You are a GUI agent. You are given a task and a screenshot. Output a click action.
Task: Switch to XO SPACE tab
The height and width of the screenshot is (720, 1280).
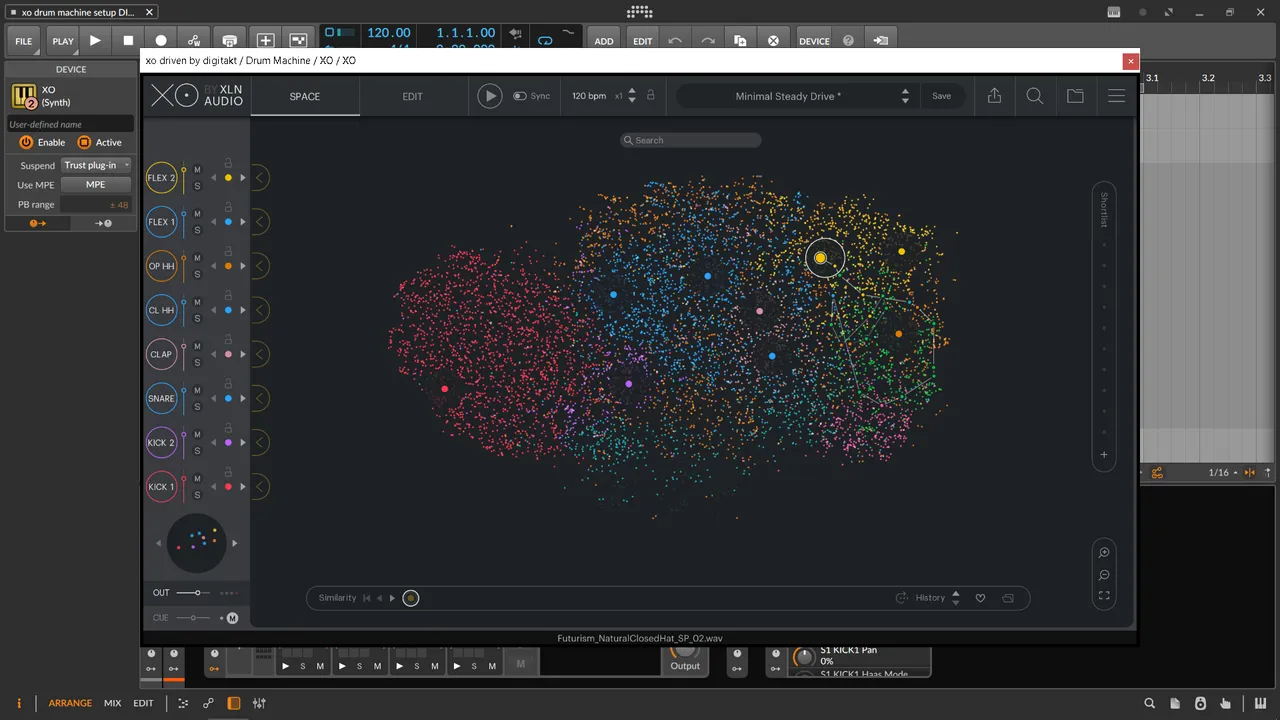(305, 97)
